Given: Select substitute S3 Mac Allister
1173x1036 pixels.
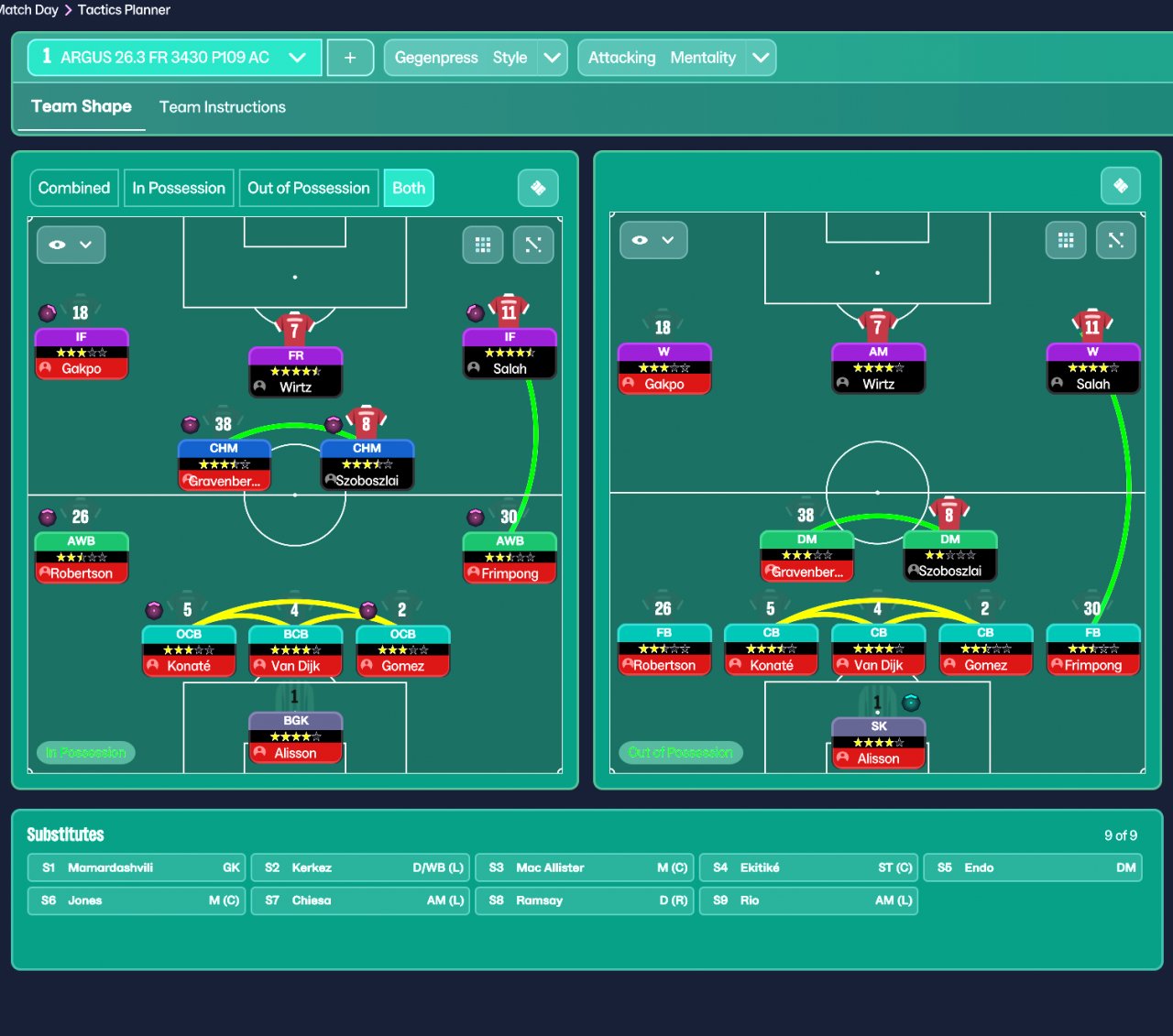Looking at the screenshot, I should pos(585,867).
